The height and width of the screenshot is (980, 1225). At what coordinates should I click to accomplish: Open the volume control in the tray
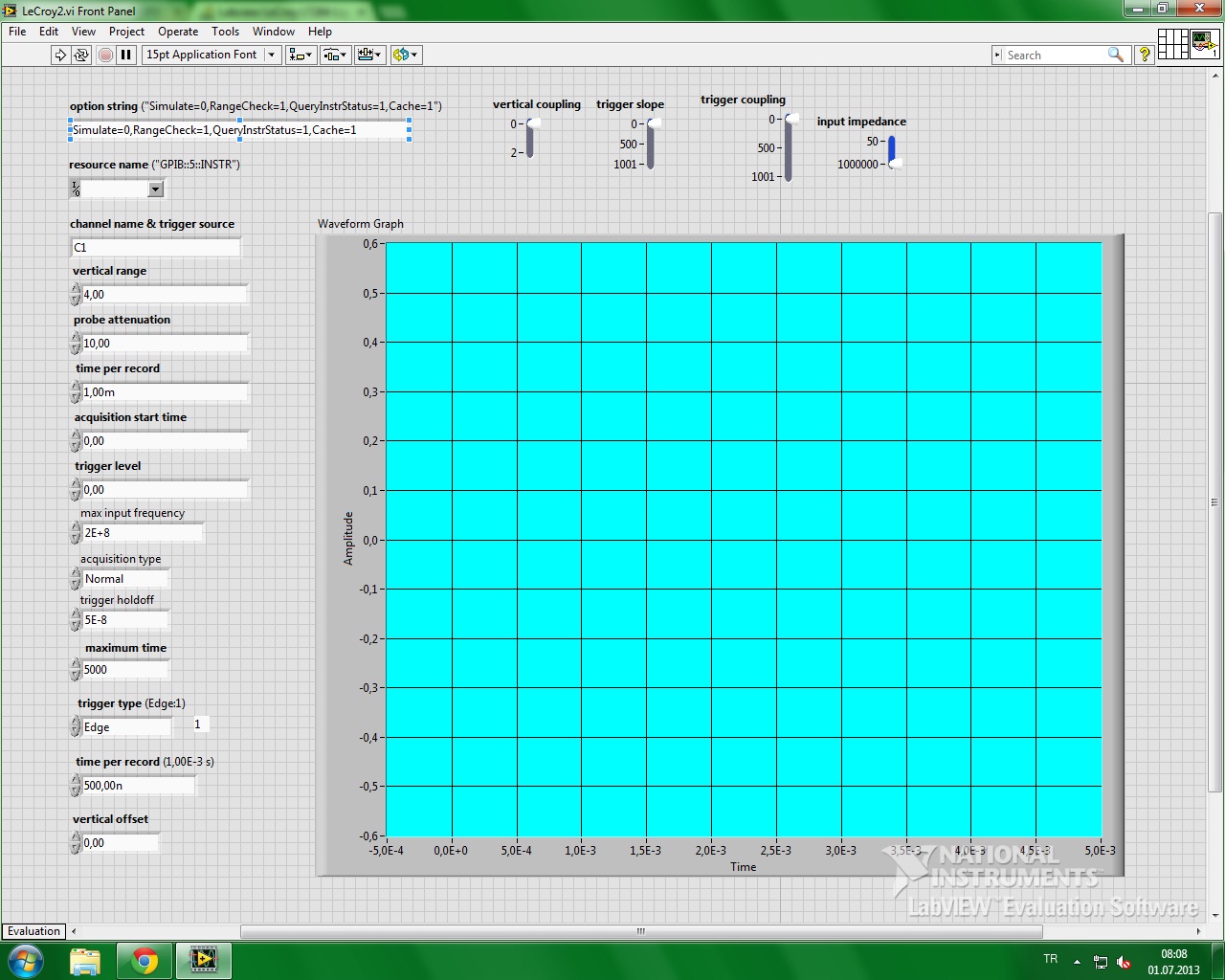click(1124, 961)
